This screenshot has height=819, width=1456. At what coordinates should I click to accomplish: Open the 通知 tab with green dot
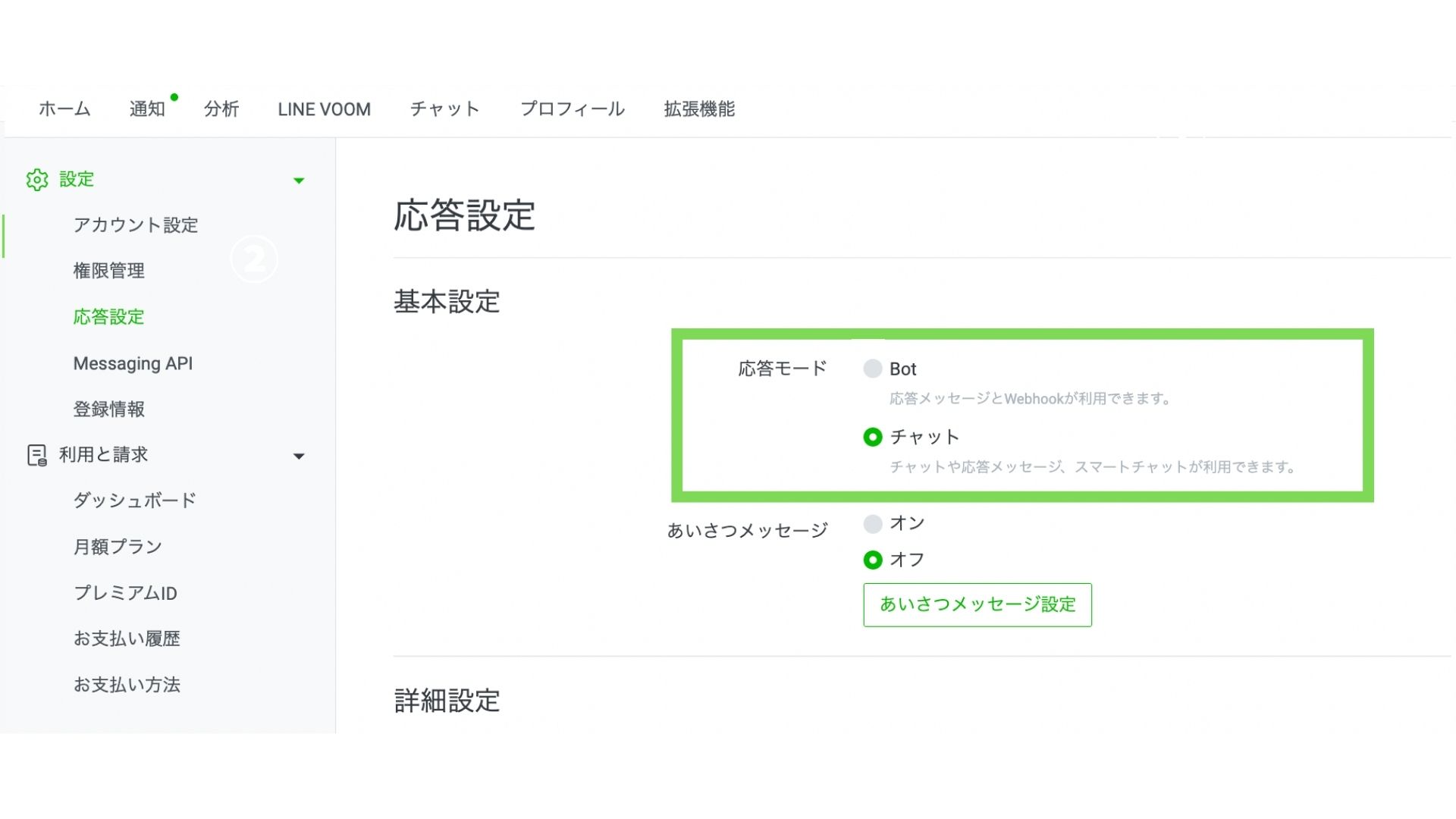pyautogui.click(x=147, y=109)
